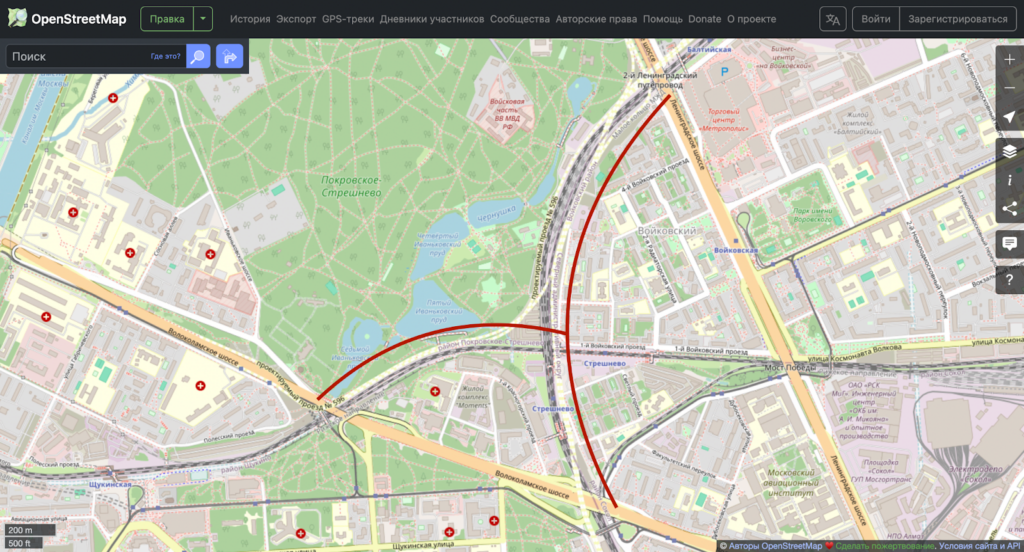Click the zoom in plus button
This screenshot has width=1024, height=552.
(x=1009, y=59)
